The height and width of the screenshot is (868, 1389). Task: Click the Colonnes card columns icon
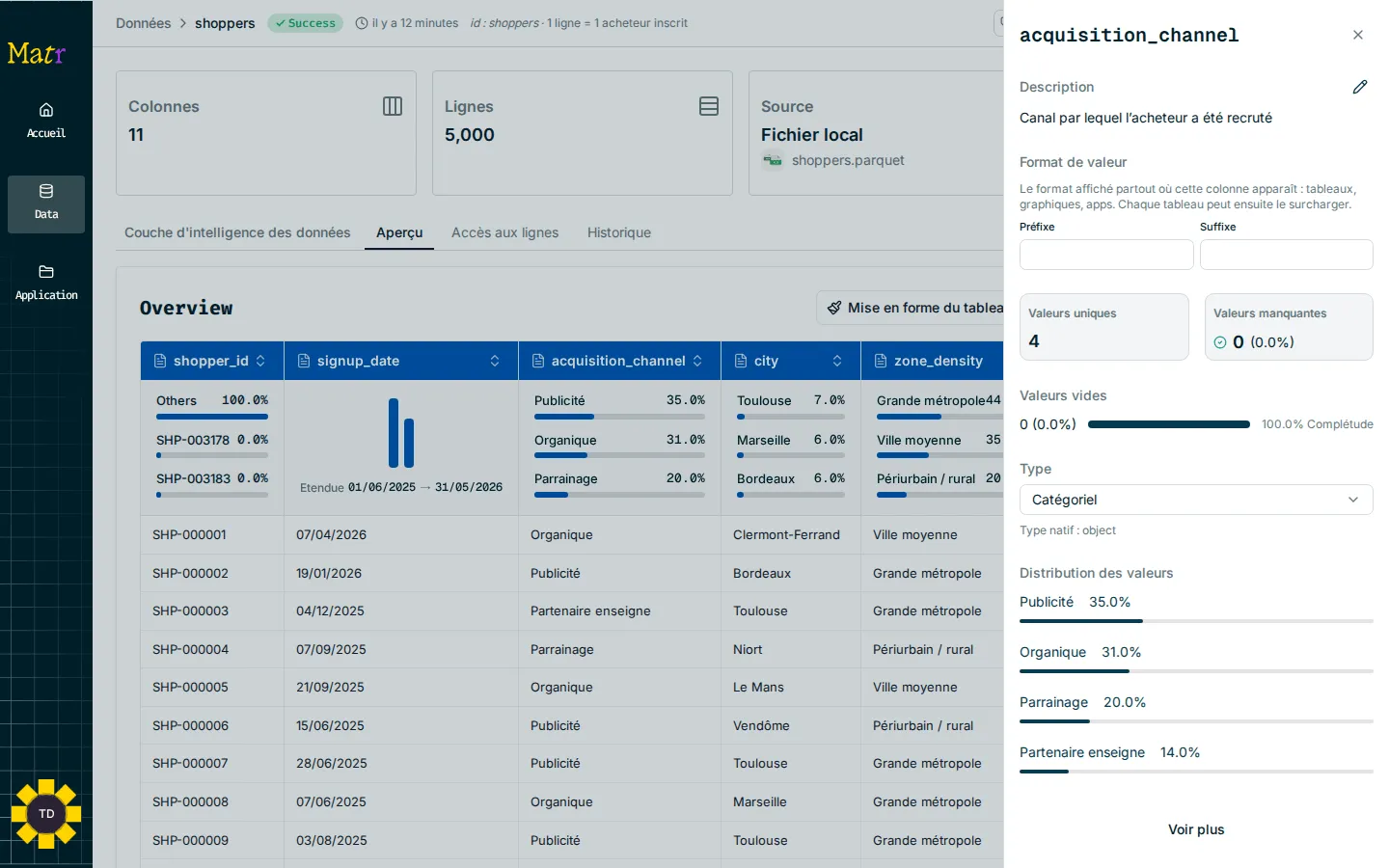(x=393, y=106)
